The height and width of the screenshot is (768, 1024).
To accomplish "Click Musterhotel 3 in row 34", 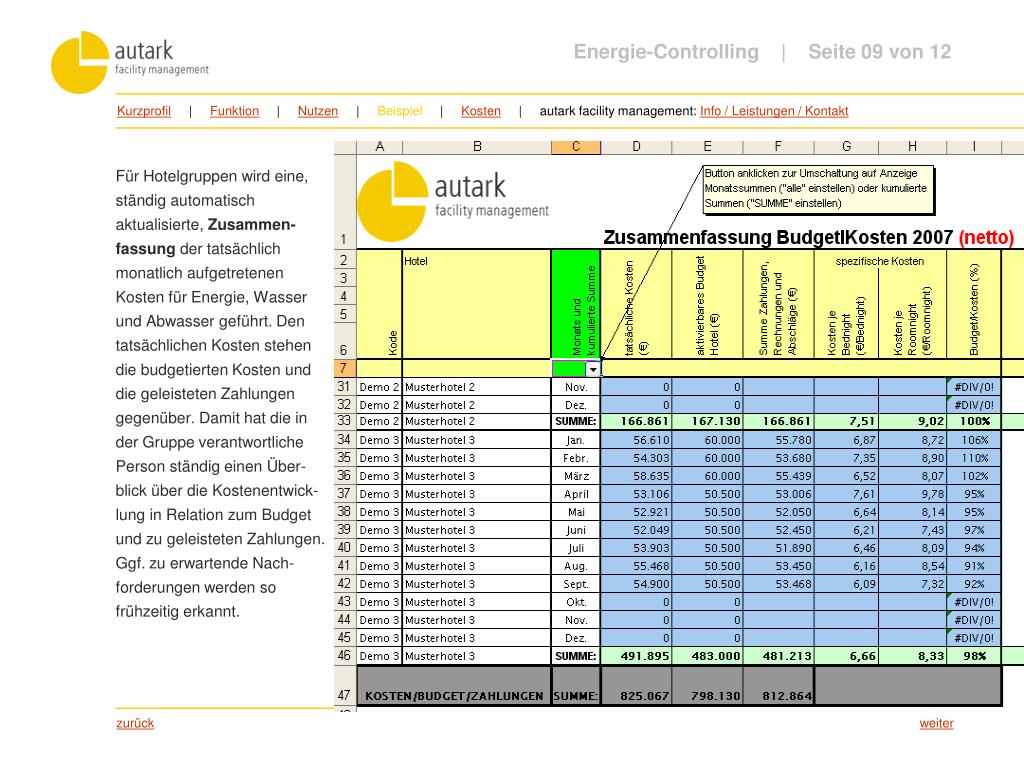I will (477, 440).
